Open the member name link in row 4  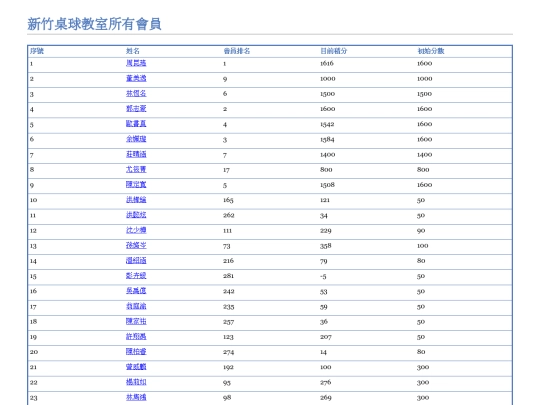coord(136,109)
